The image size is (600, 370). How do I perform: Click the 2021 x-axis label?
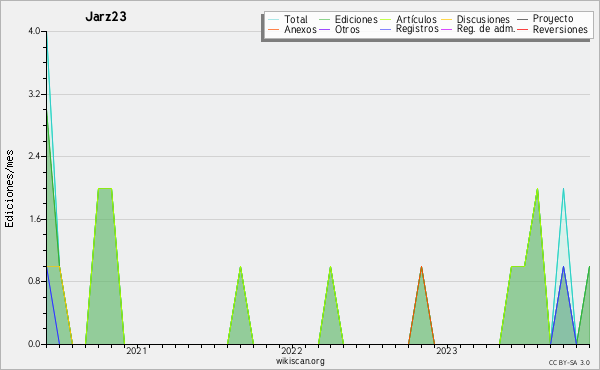[136, 351]
